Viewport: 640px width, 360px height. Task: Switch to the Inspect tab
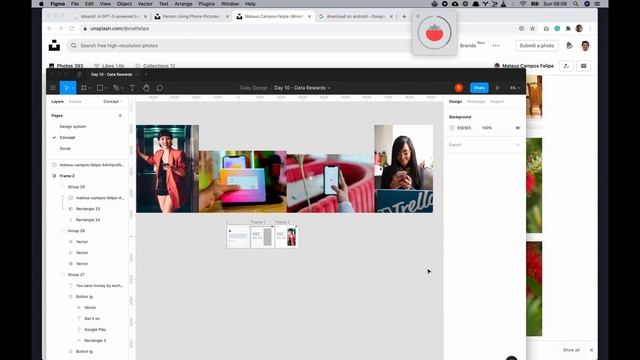pos(497,101)
